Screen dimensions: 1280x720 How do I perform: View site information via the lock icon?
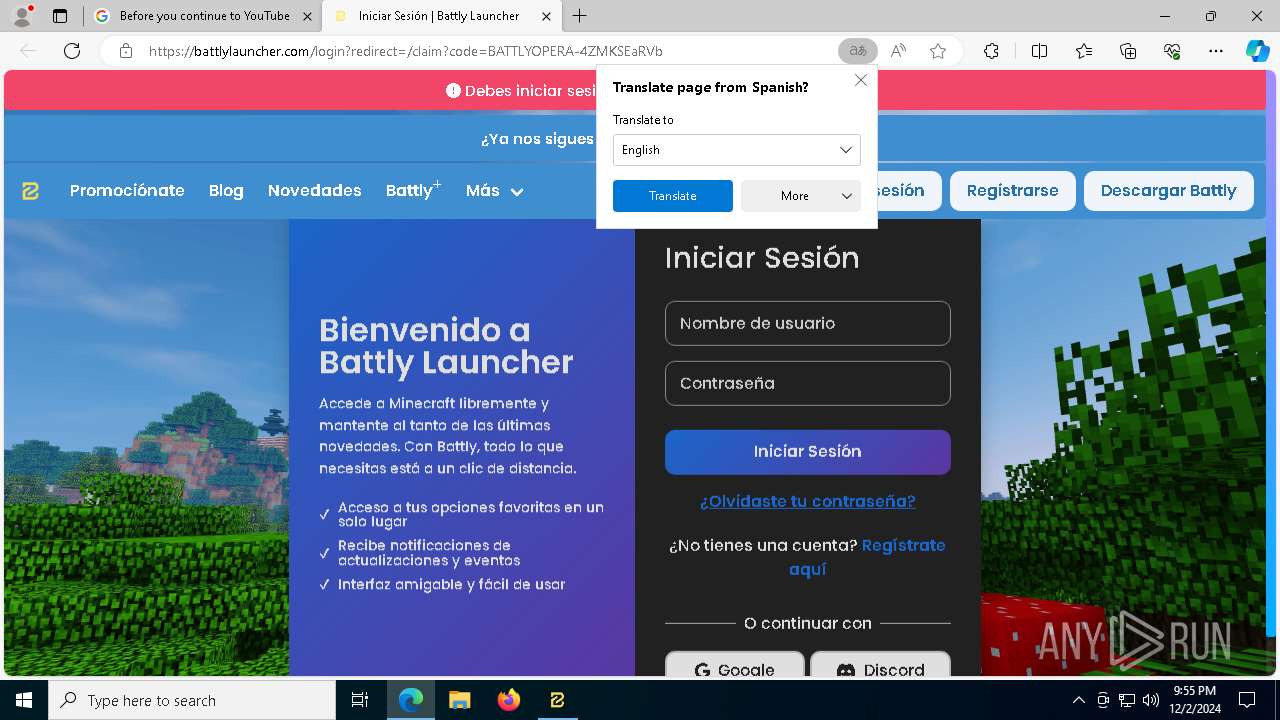(x=126, y=51)
